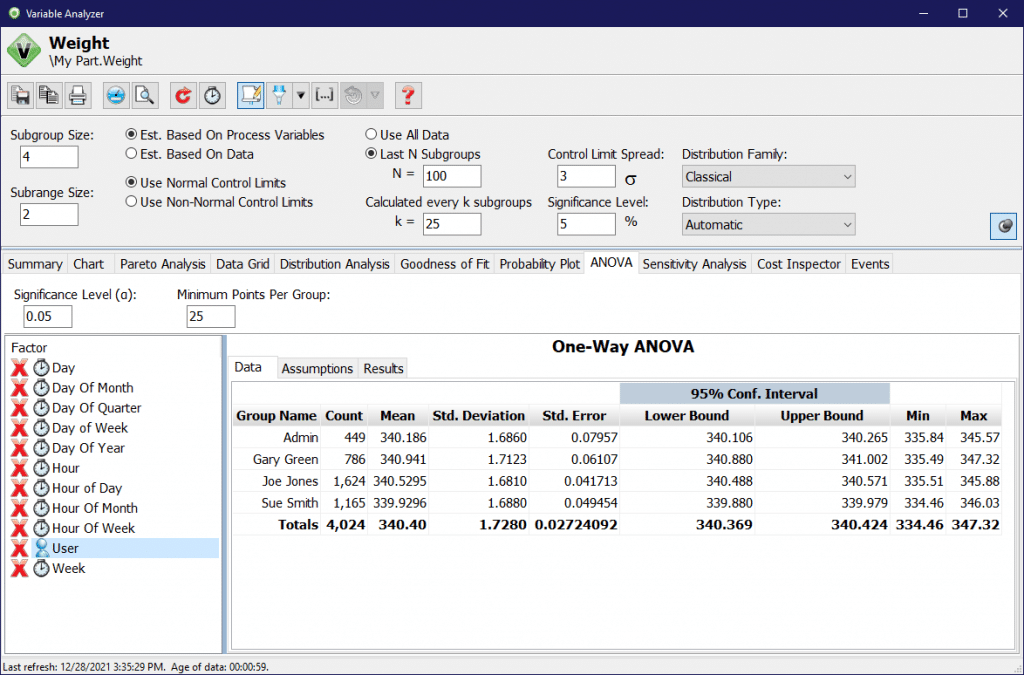
Task: Select the Day of Week factor
Action: click(x=90, y=428)
